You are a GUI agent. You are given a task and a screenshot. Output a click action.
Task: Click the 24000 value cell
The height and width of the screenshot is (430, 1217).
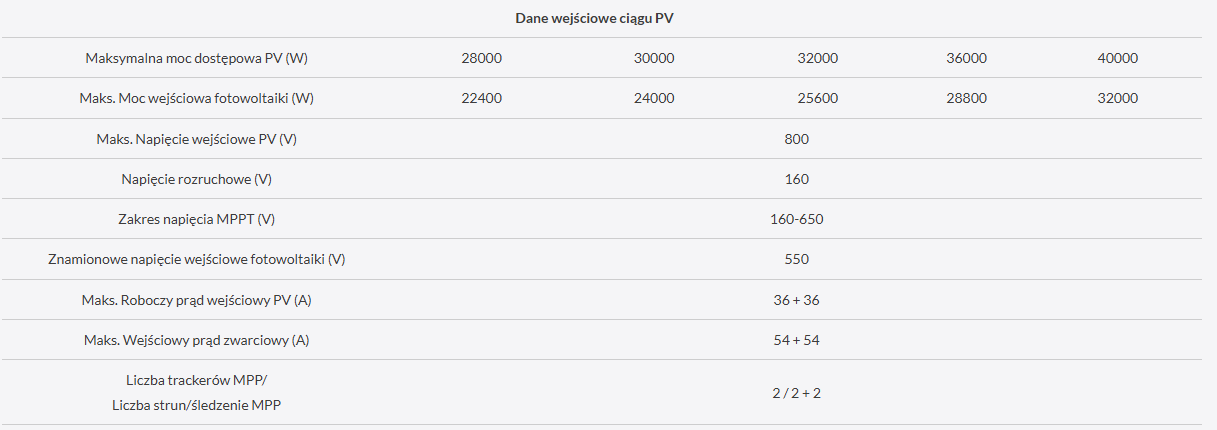[x=654, y=98]
